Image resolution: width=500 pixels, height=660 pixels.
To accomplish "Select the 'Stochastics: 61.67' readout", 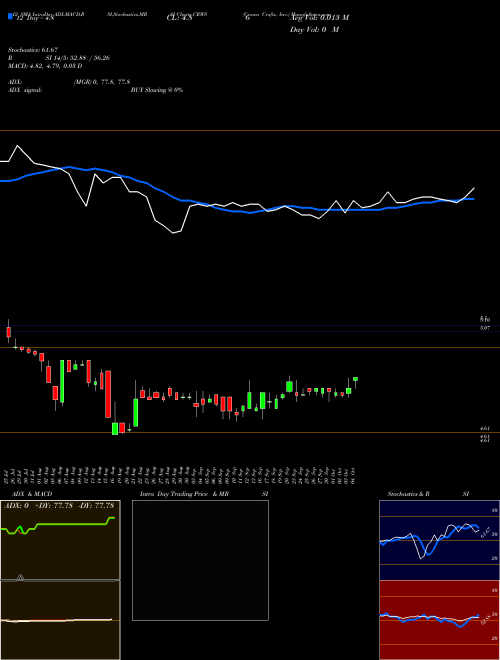I will pyautogui.click(x=32, y=50).
